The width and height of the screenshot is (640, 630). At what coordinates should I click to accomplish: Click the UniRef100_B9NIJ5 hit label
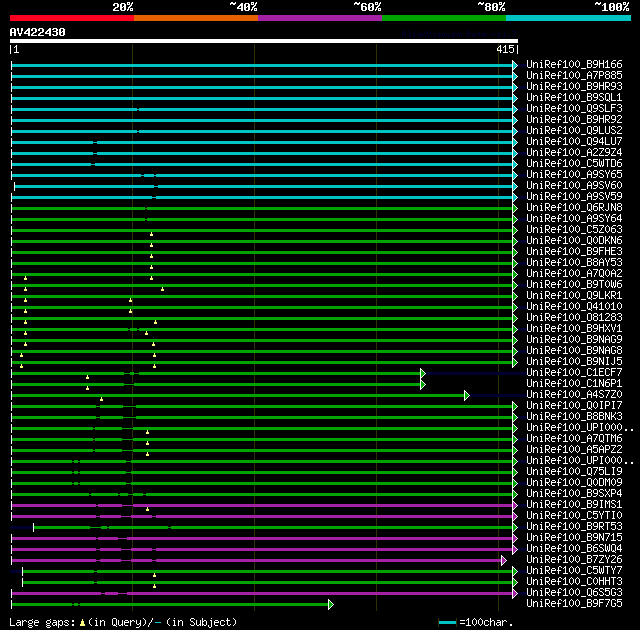(x=573, y=362)
